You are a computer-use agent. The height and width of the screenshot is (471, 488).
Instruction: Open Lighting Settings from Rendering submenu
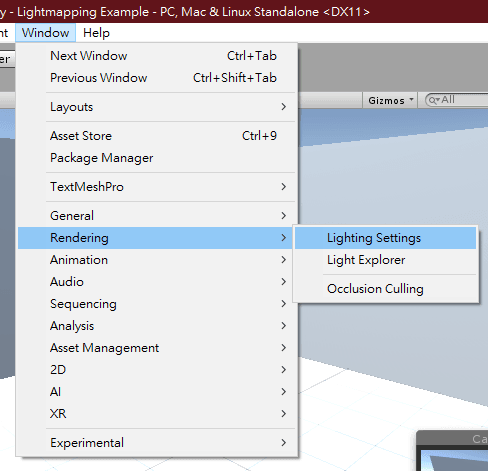point(385,238)
